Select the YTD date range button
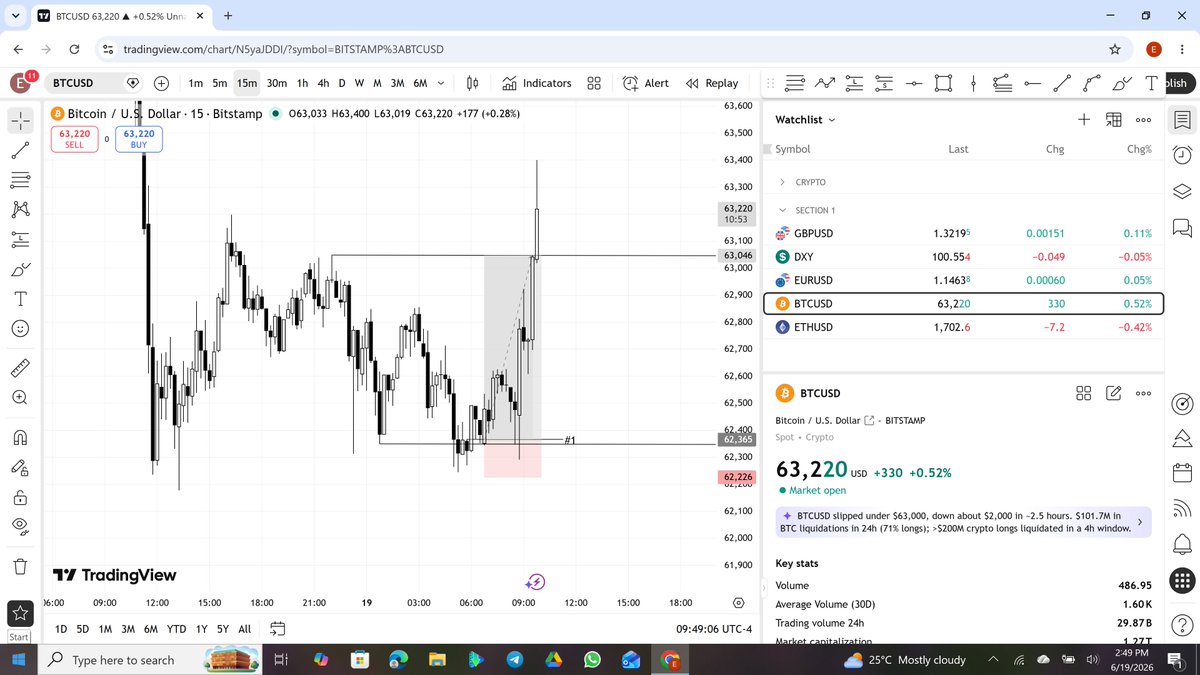This screenshot has height=675, width=1200. coord(176,629)
